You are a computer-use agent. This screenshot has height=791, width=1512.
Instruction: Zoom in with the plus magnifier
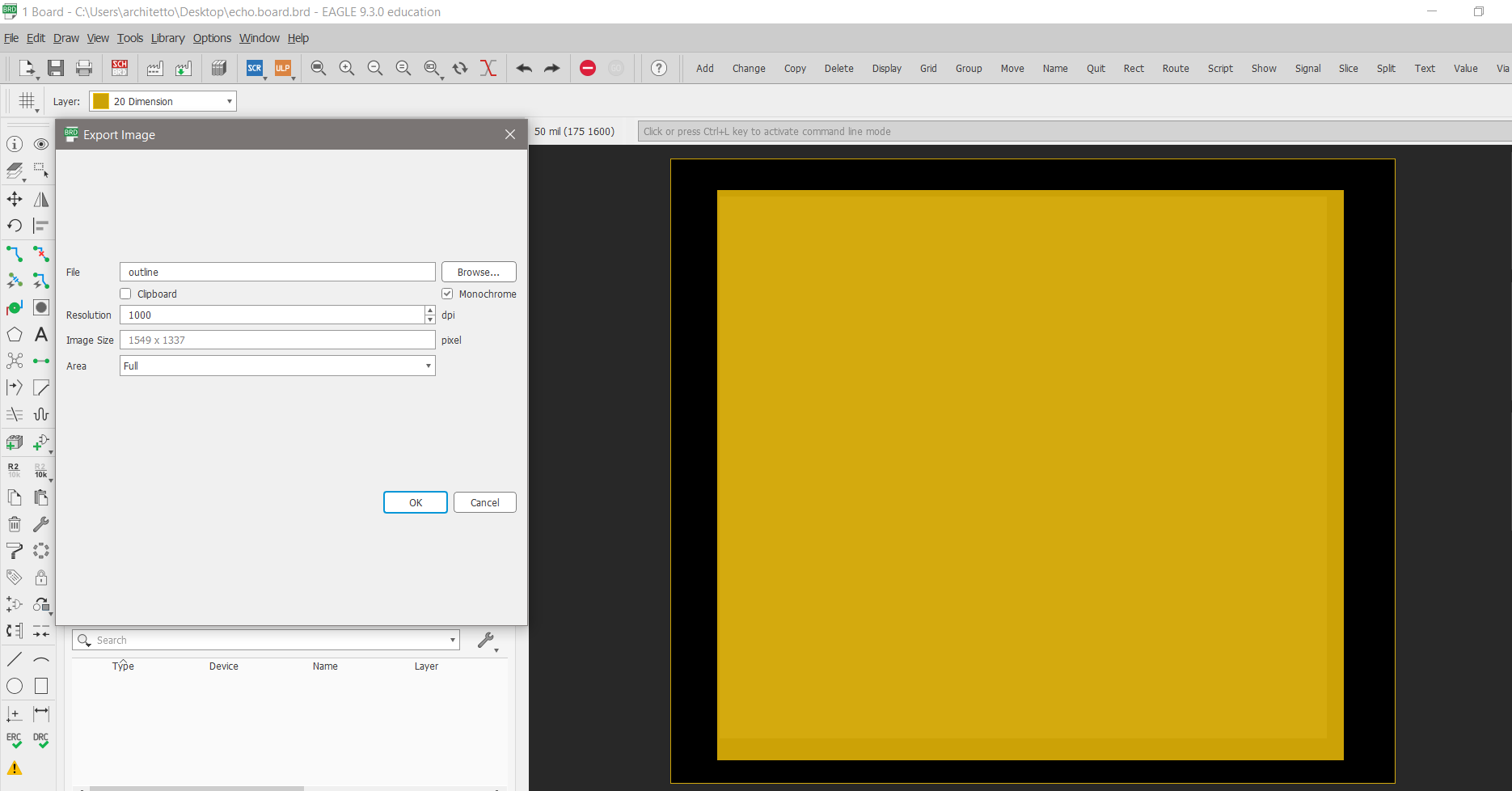tap(347, 68)
